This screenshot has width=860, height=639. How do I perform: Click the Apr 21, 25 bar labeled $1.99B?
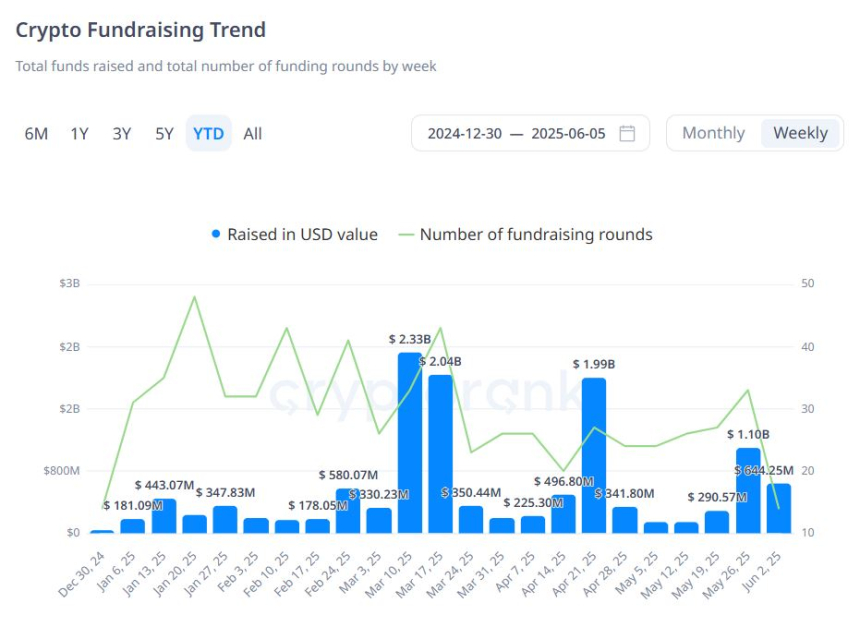594,456
